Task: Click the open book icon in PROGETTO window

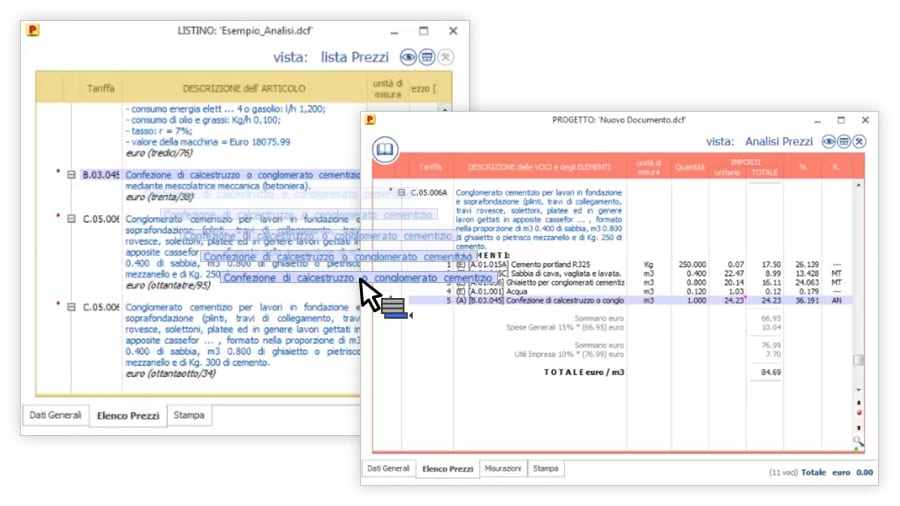Action: click(385, 151)
